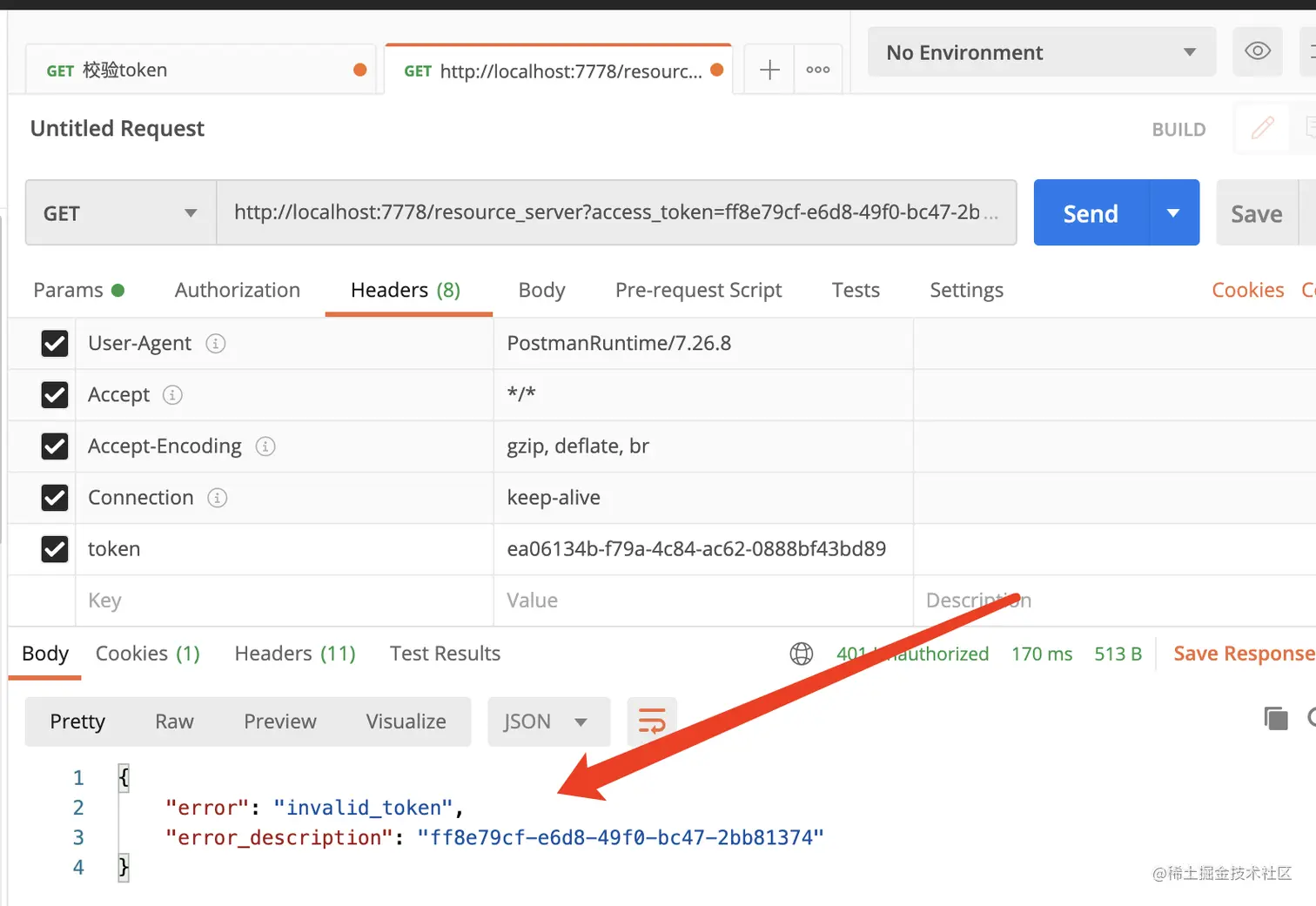Open the Settings tab

(x=966, y=290)
